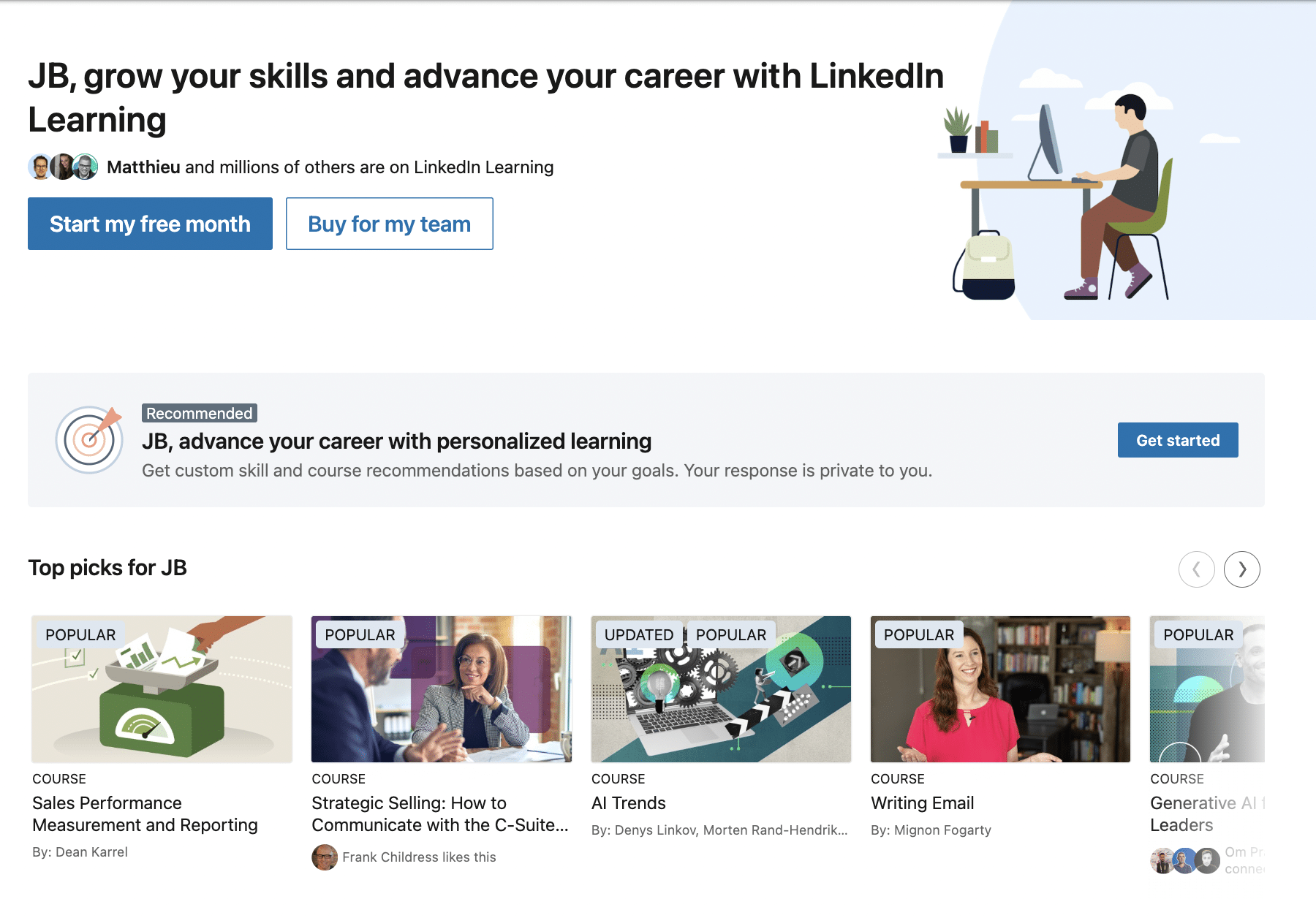This screenshot has width=1316, height=918.
Task: Click the member avatars beside Matthieu
Action: click(63, 167)
